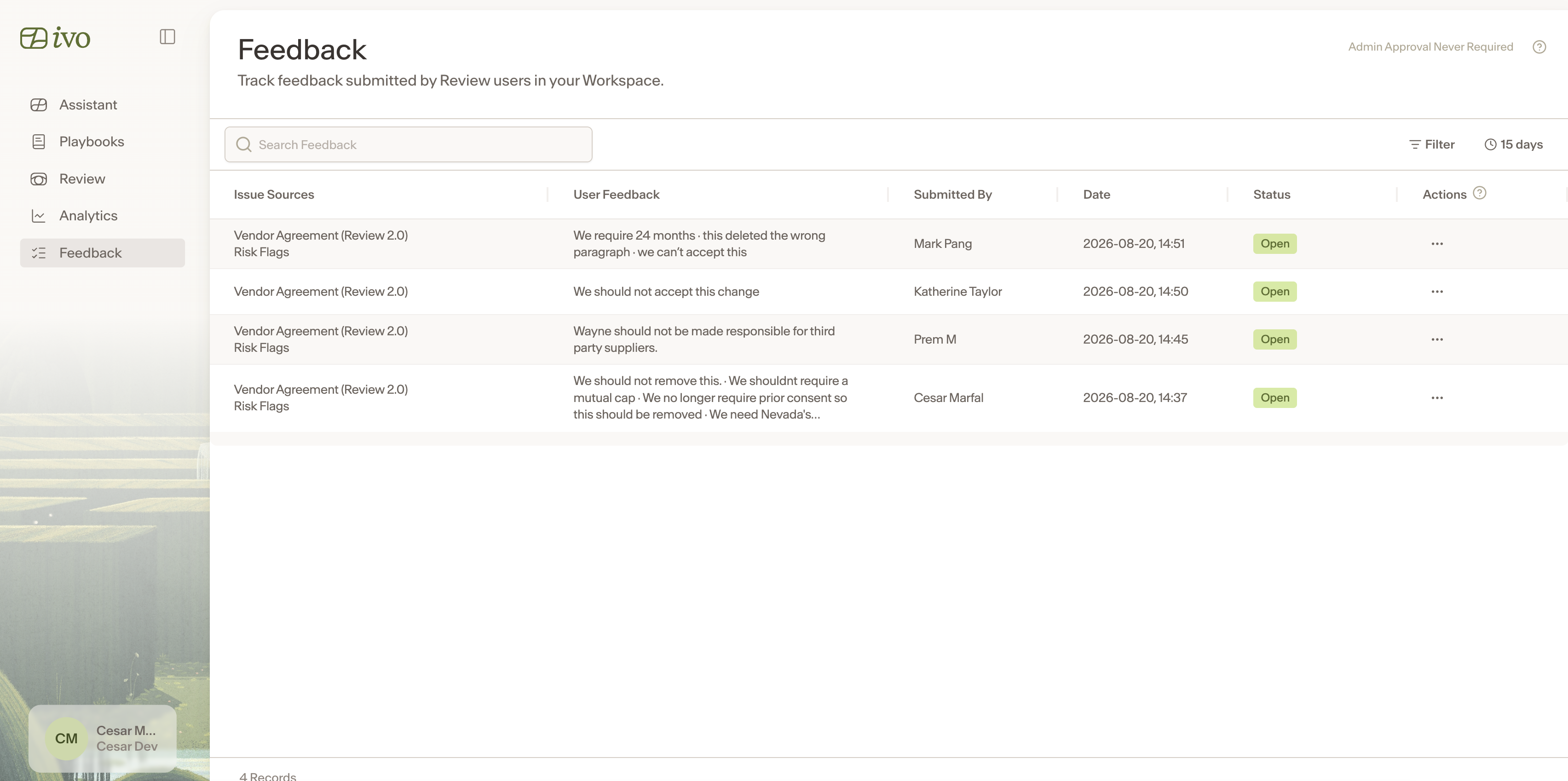Click the Date column header

1096,194
